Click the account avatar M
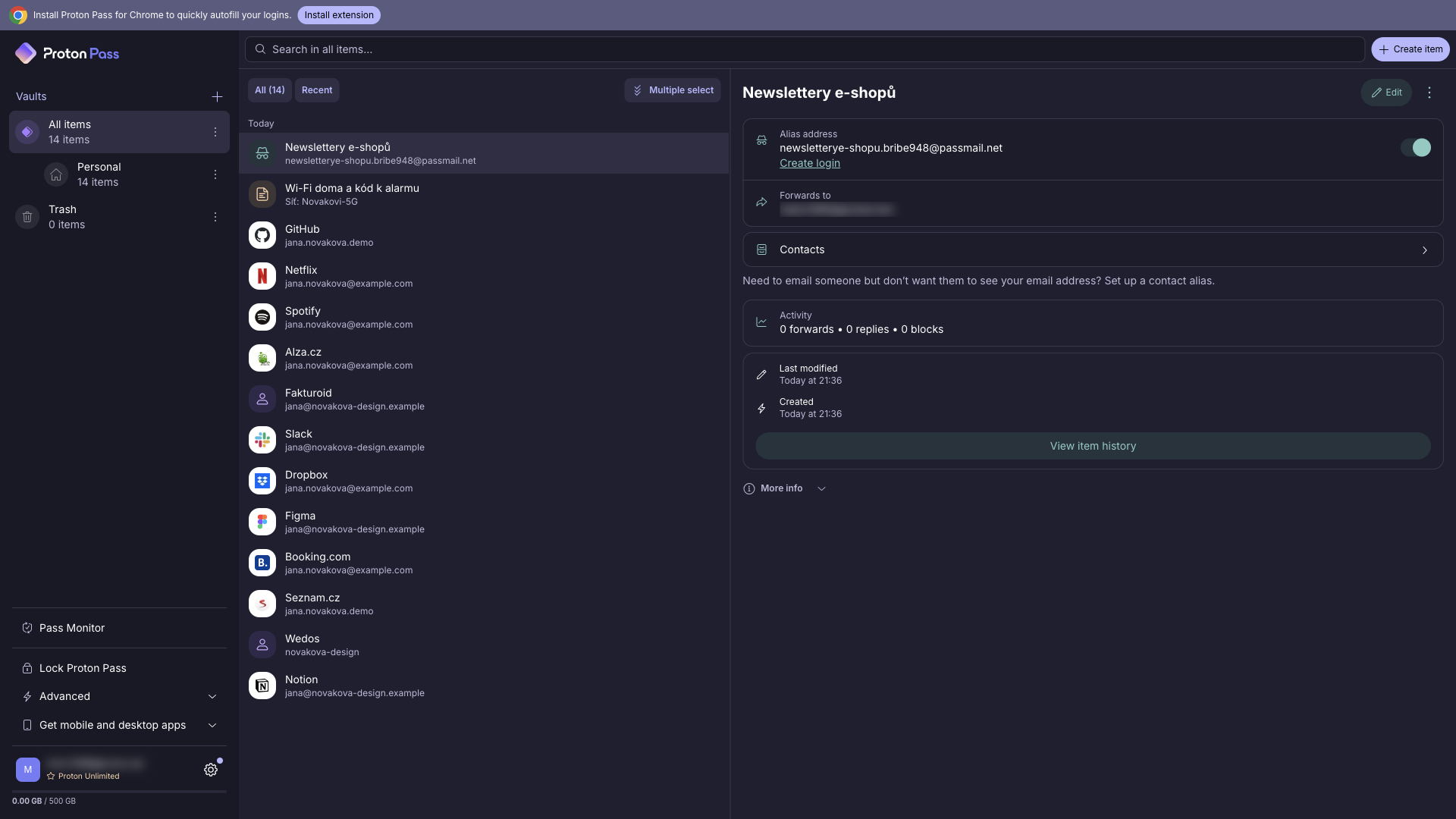 click(28, 770)
